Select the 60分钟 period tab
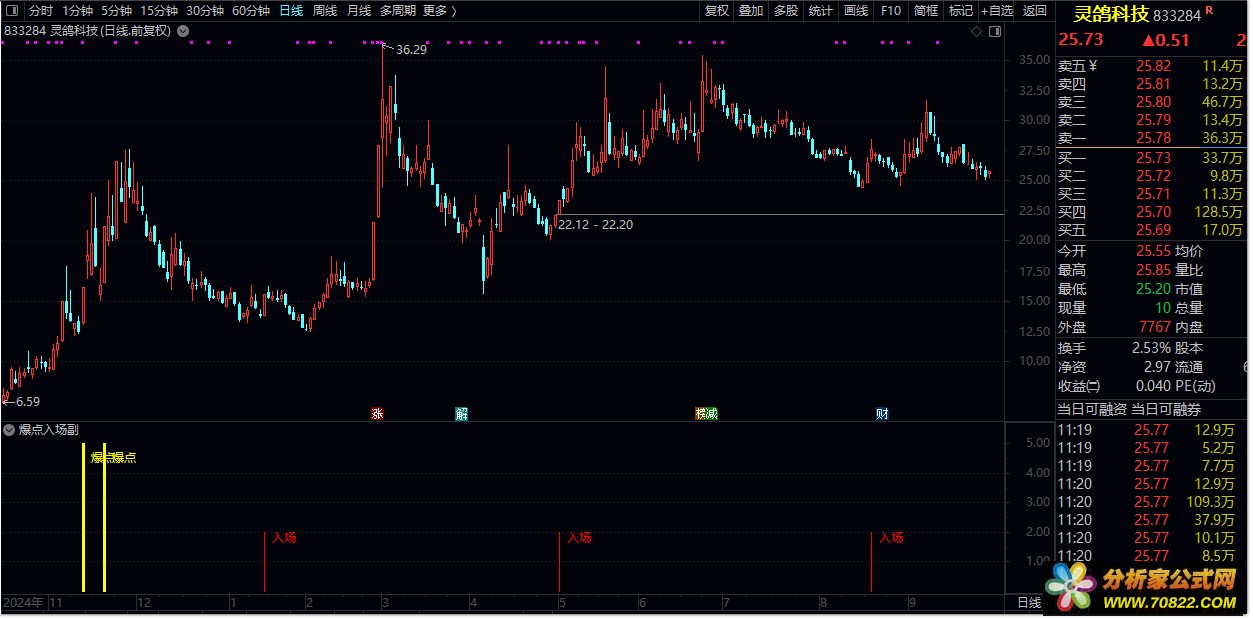 pos(251,11)
